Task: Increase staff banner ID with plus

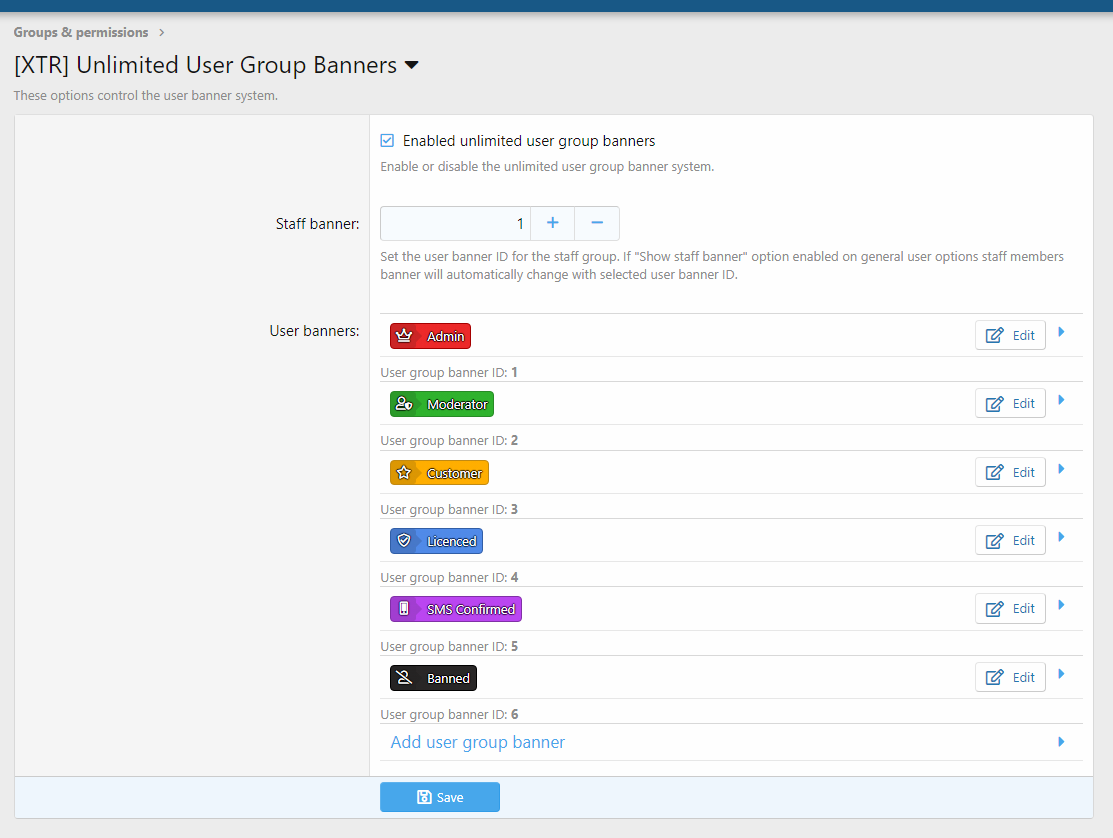Action: tap(552, 223)
